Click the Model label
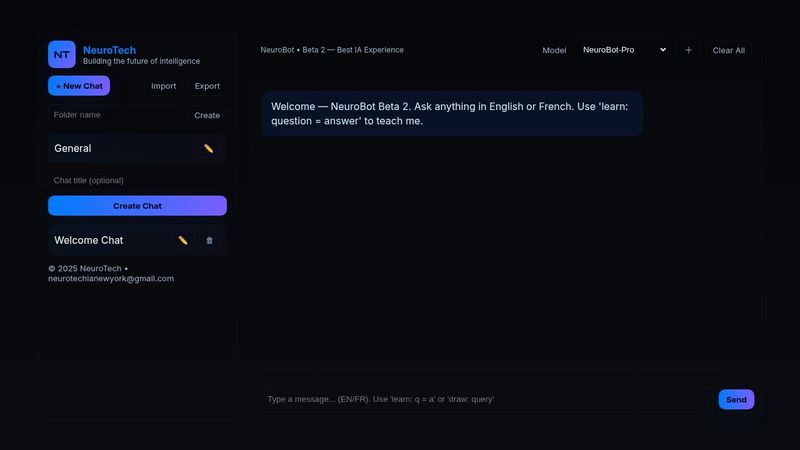Image resolution: width=800 pixels, height=450 pixels. click(554, 51)
